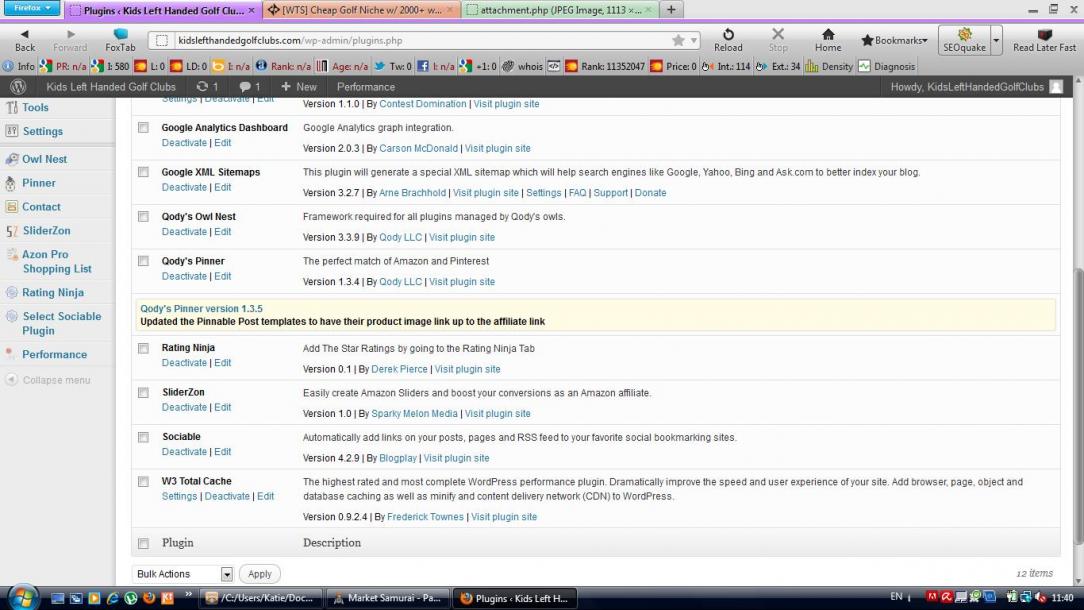Screen dimensions: 1084x610
Task: Collapse the WordPress admin menu
Action: 48,380
